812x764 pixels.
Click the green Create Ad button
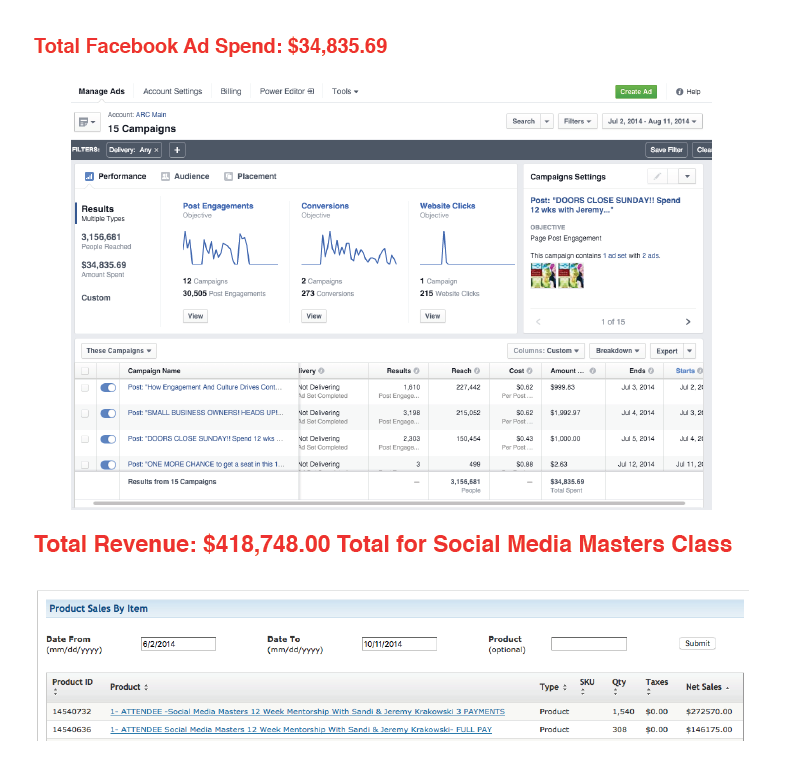coord(636,91)
